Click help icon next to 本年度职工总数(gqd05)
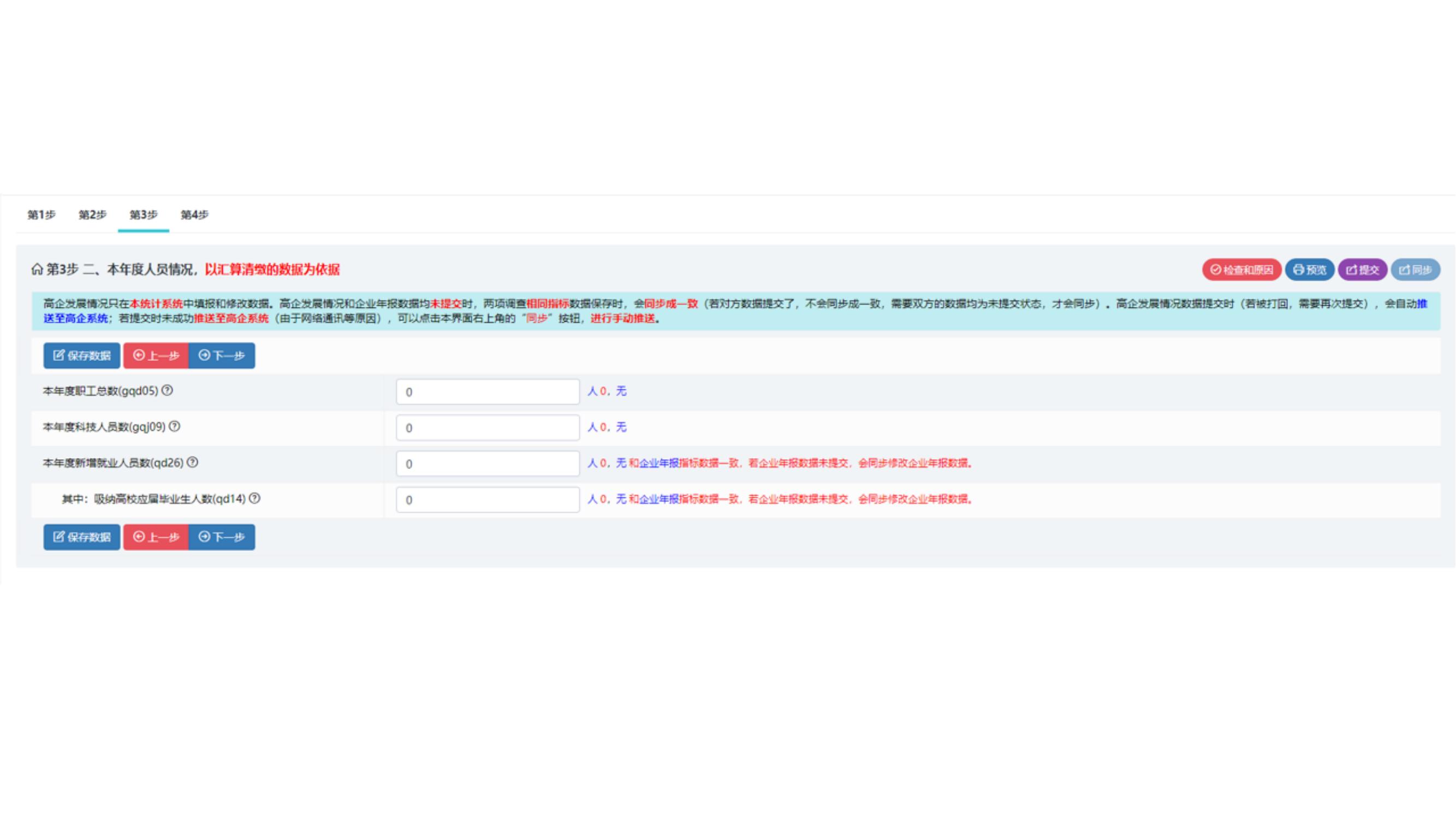1456x819 pixels. tap(167, 390)
